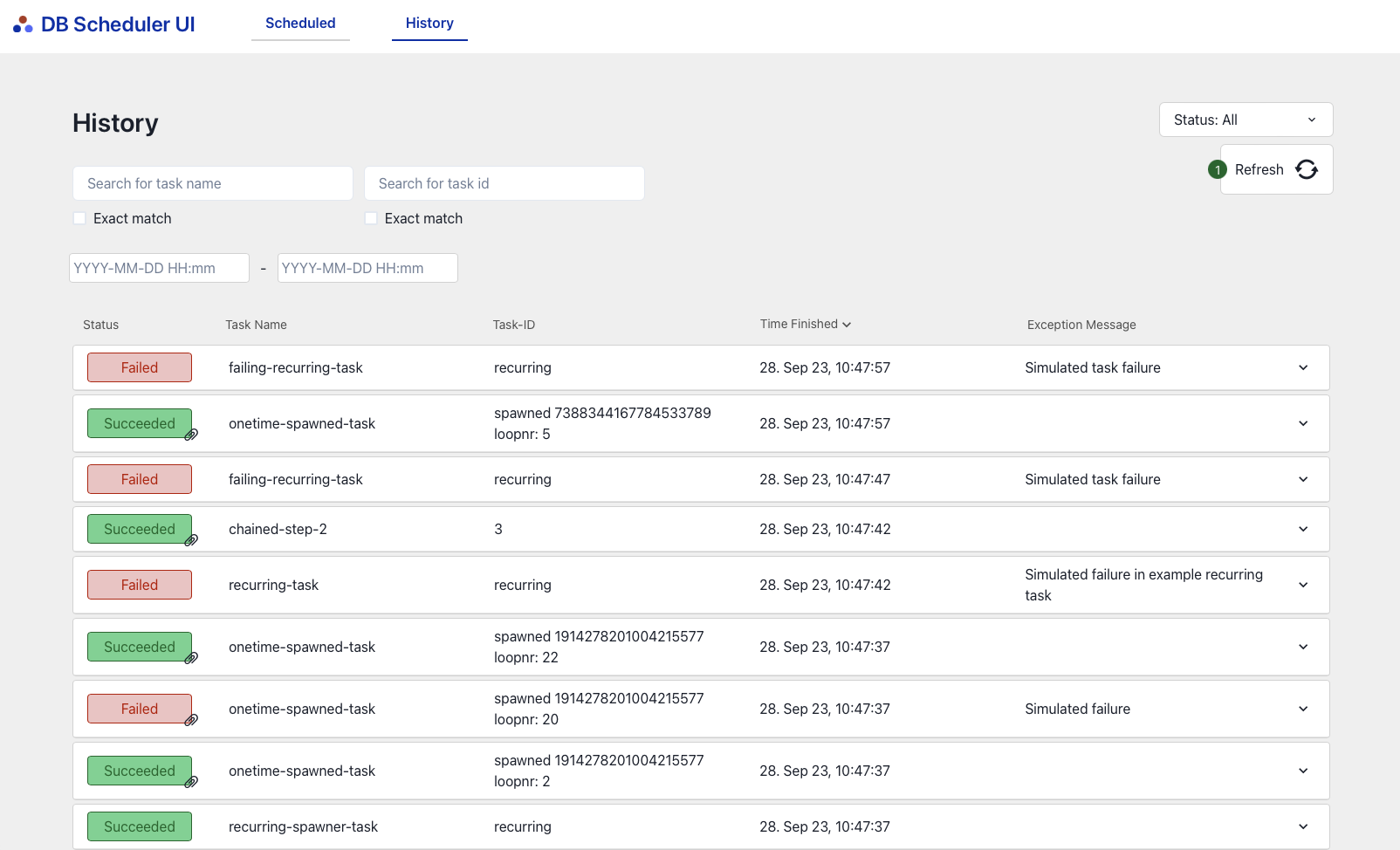Expand the chained-step-2 row details

click(x=1303, y=529)
